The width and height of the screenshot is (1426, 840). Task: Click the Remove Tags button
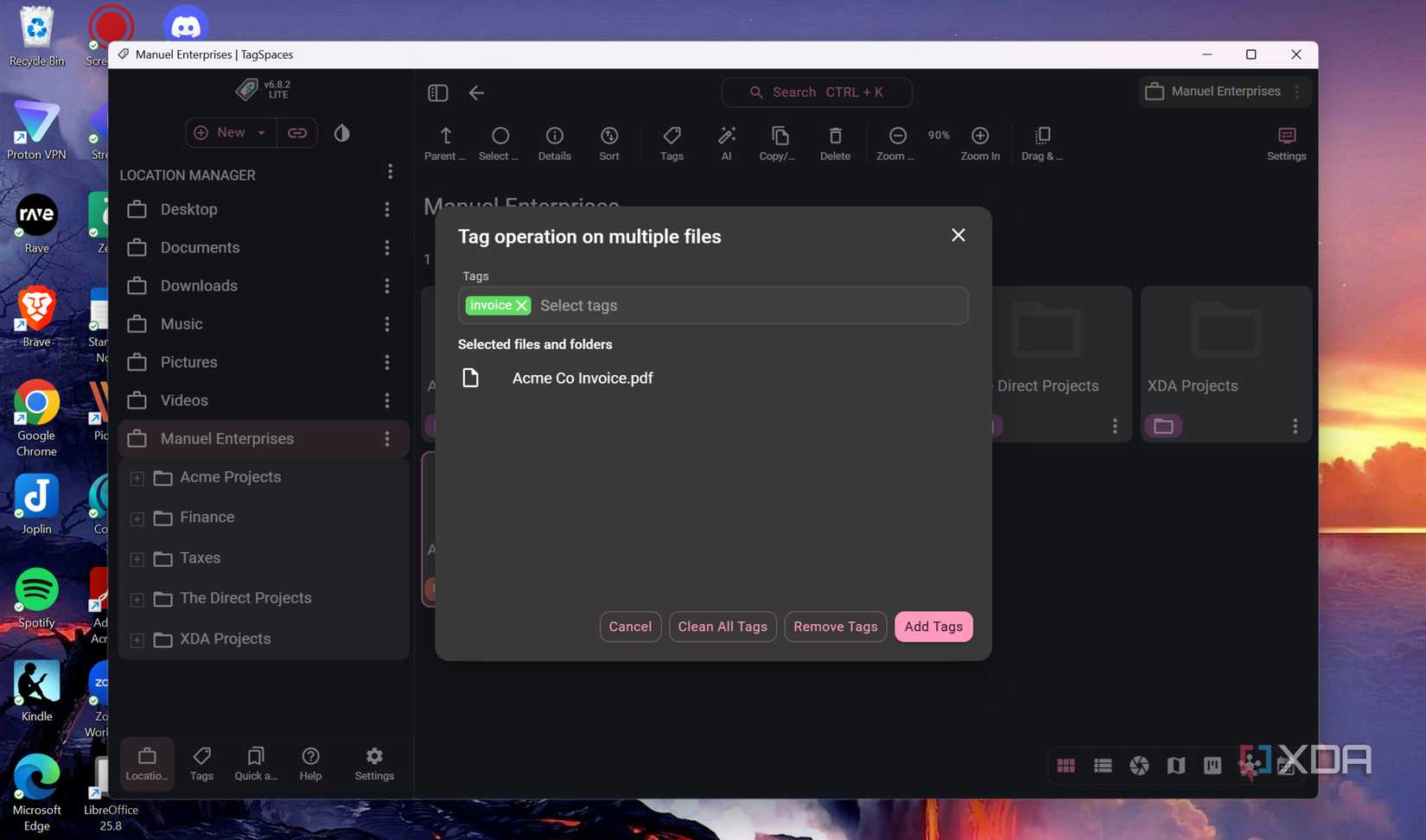pyautogui.click(x=835, y=627)
